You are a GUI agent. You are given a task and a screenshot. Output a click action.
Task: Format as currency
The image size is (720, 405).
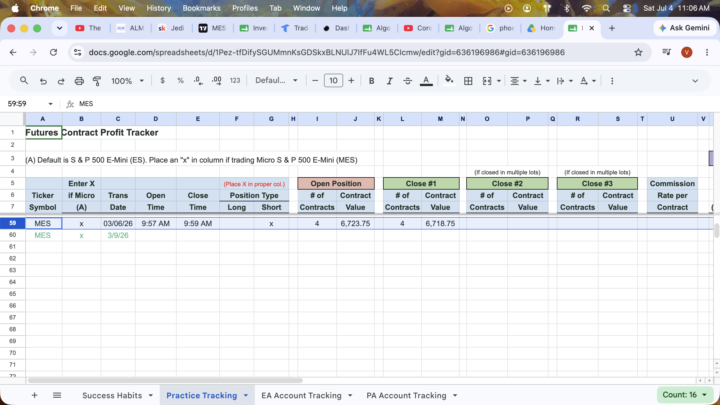coord(162,81)
